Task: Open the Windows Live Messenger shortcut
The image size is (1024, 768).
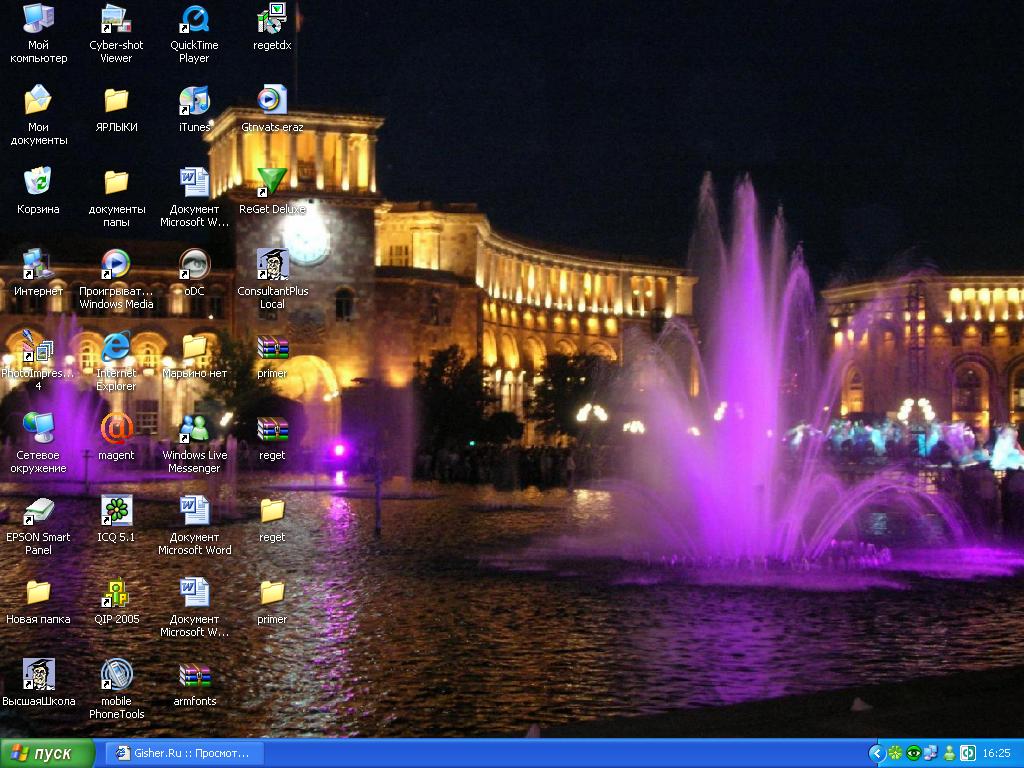Action: pos(194,429)
